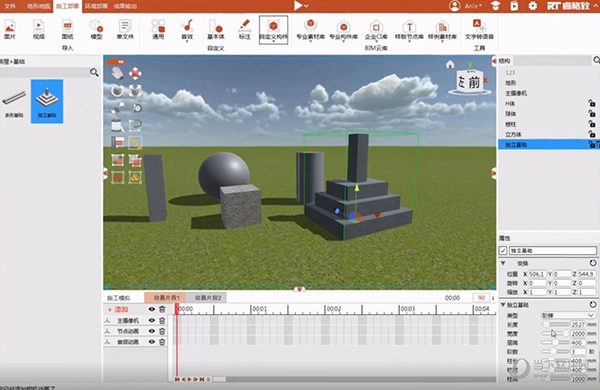Open the 类型 type dropdown
600x390 pixels.
pos(567,315)
